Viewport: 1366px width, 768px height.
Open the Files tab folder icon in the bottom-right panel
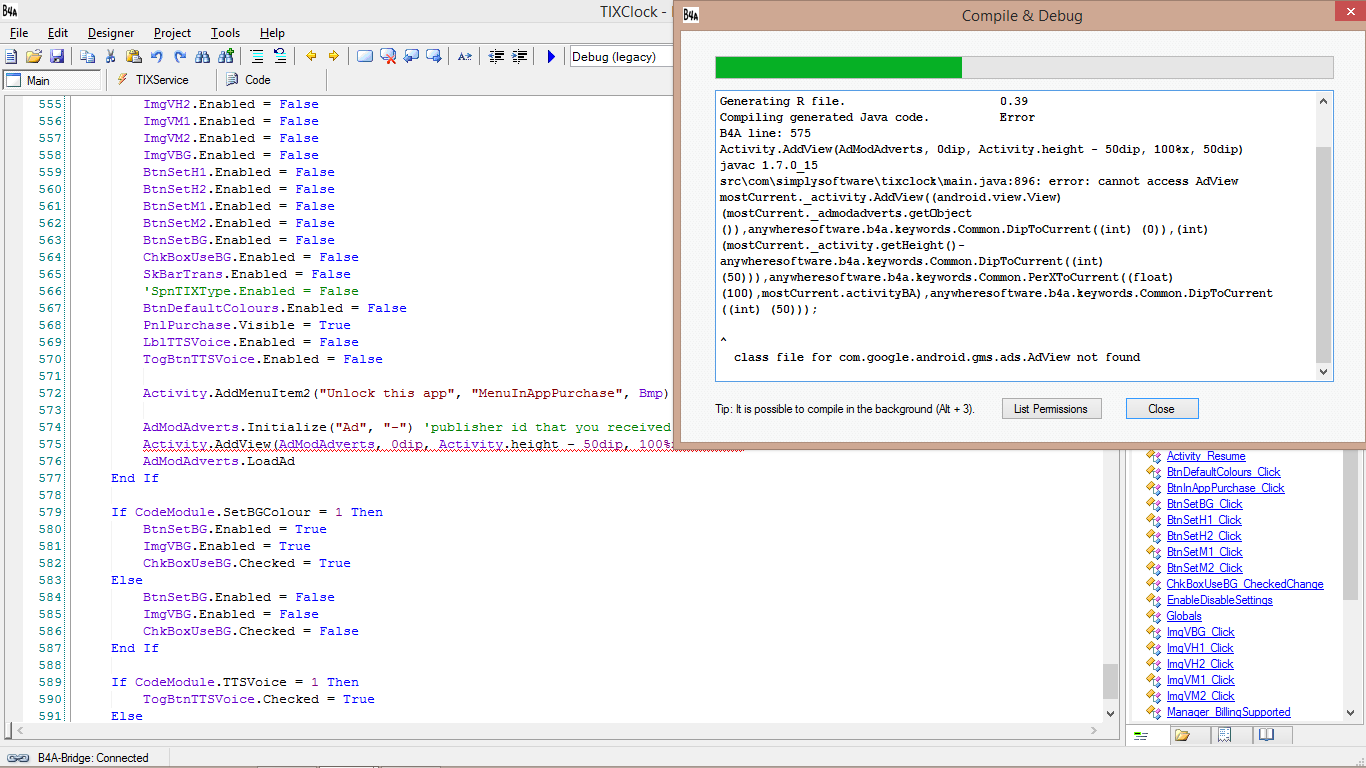[1182, 735]
